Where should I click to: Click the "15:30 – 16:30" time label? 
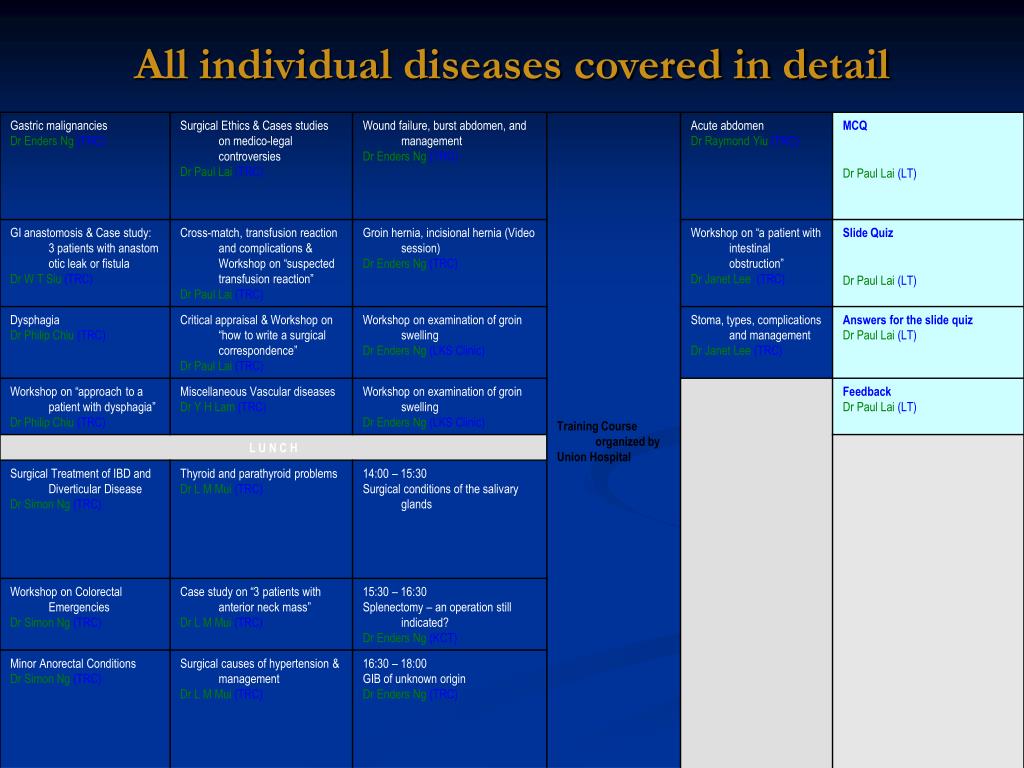(394, 592)
